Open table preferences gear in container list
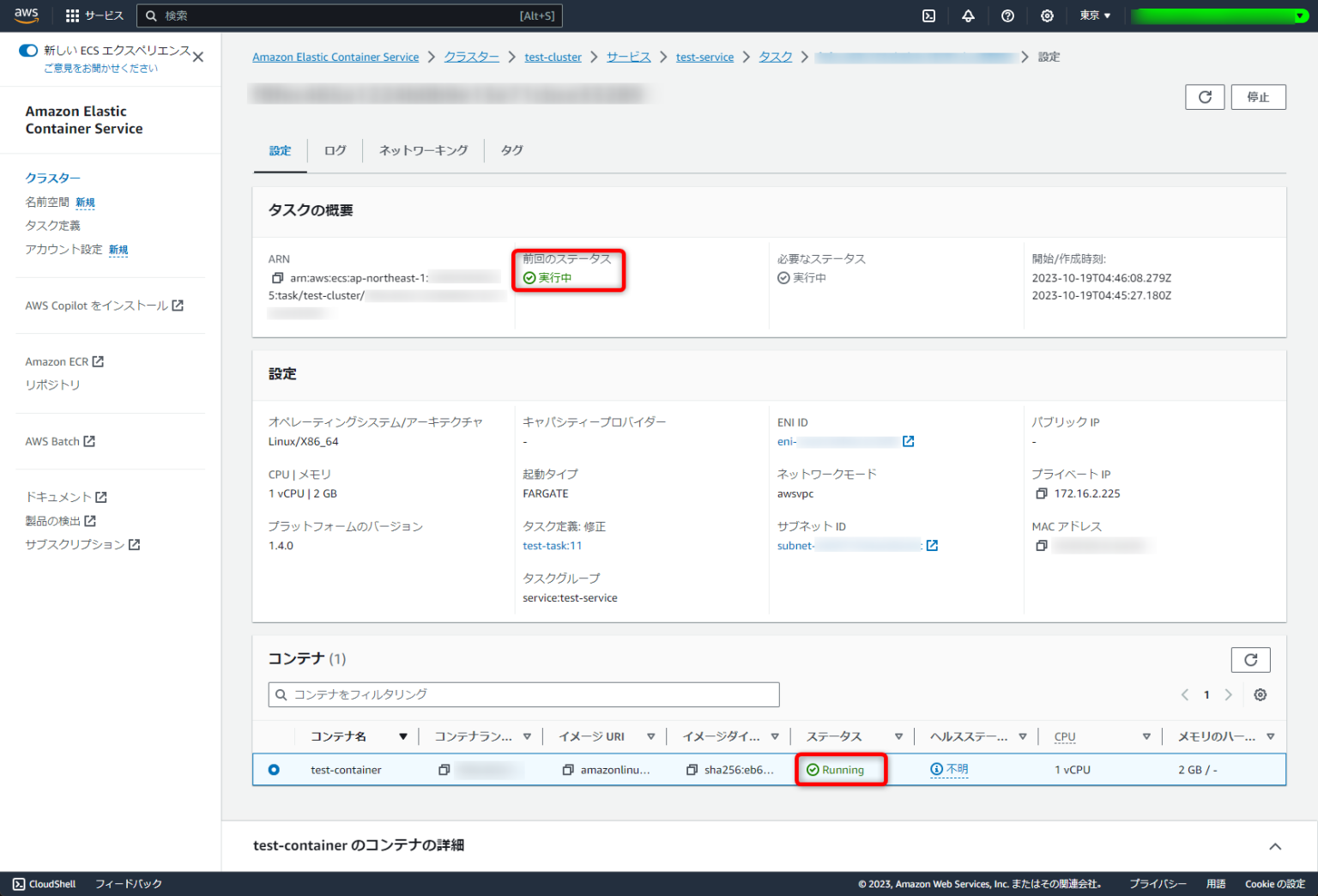The width and height of the screenshot is (1318, 896). click(1260, 694)
